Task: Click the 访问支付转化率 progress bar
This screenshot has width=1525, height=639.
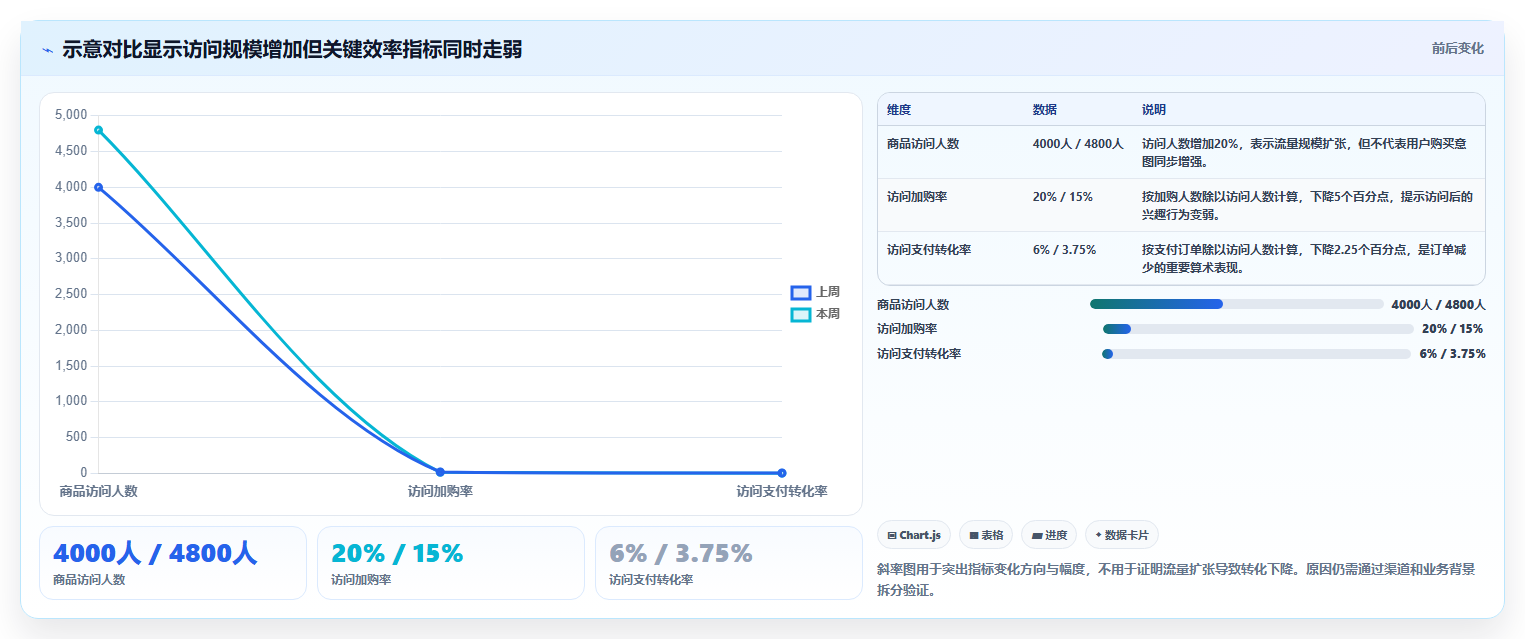Action: pyautogui.click(x=1256, y=354)
